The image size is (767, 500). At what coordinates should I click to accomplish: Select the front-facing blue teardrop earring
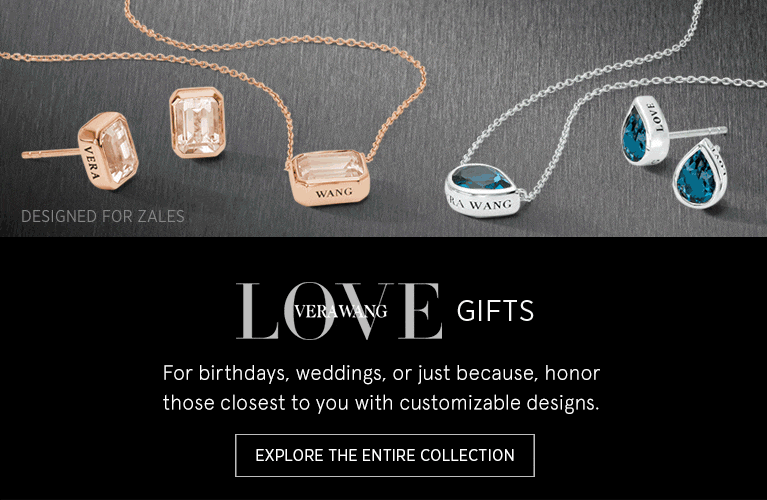click(x=699, y=174)
